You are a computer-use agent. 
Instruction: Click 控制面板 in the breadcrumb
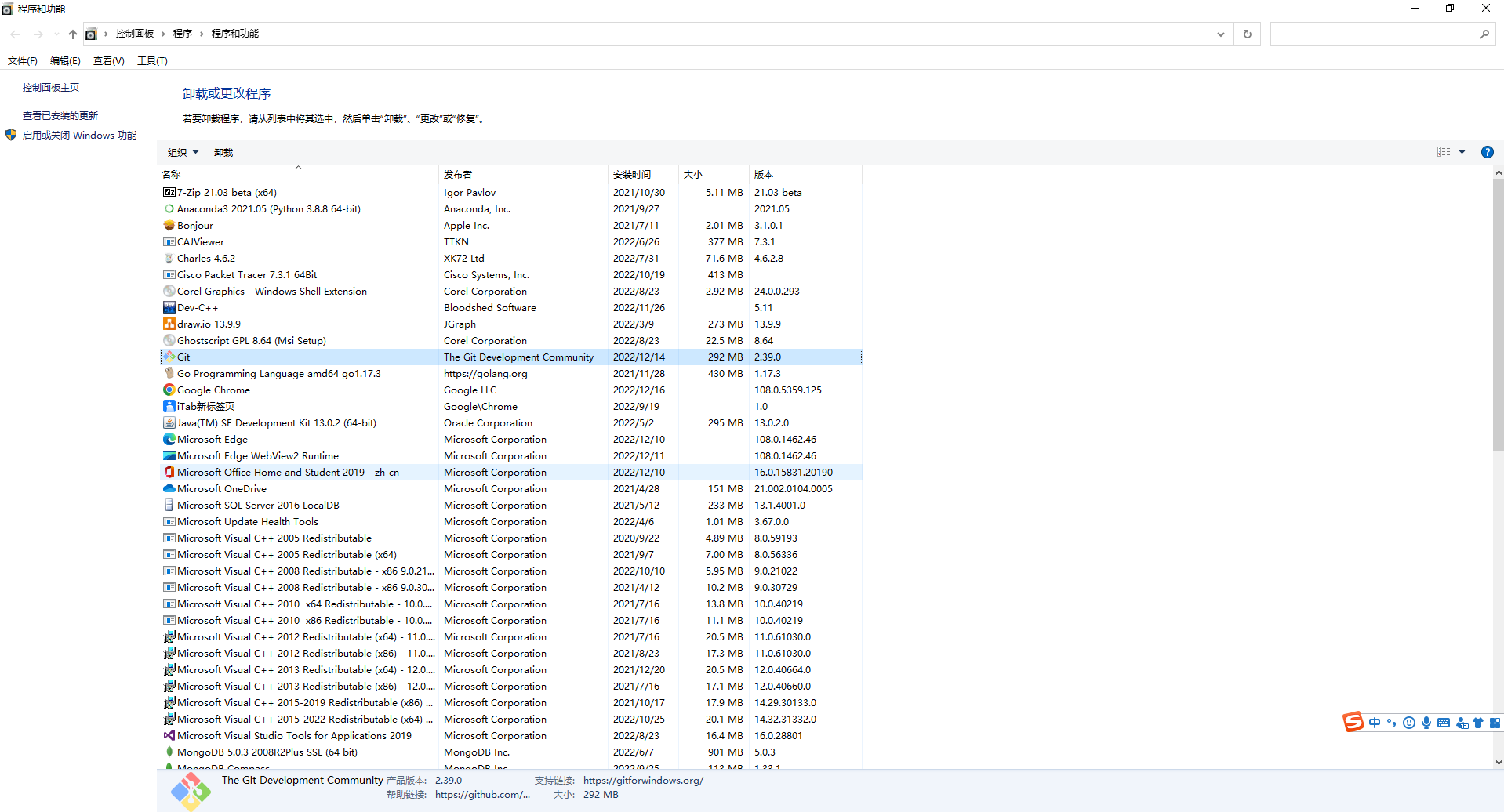coord(135,34)
